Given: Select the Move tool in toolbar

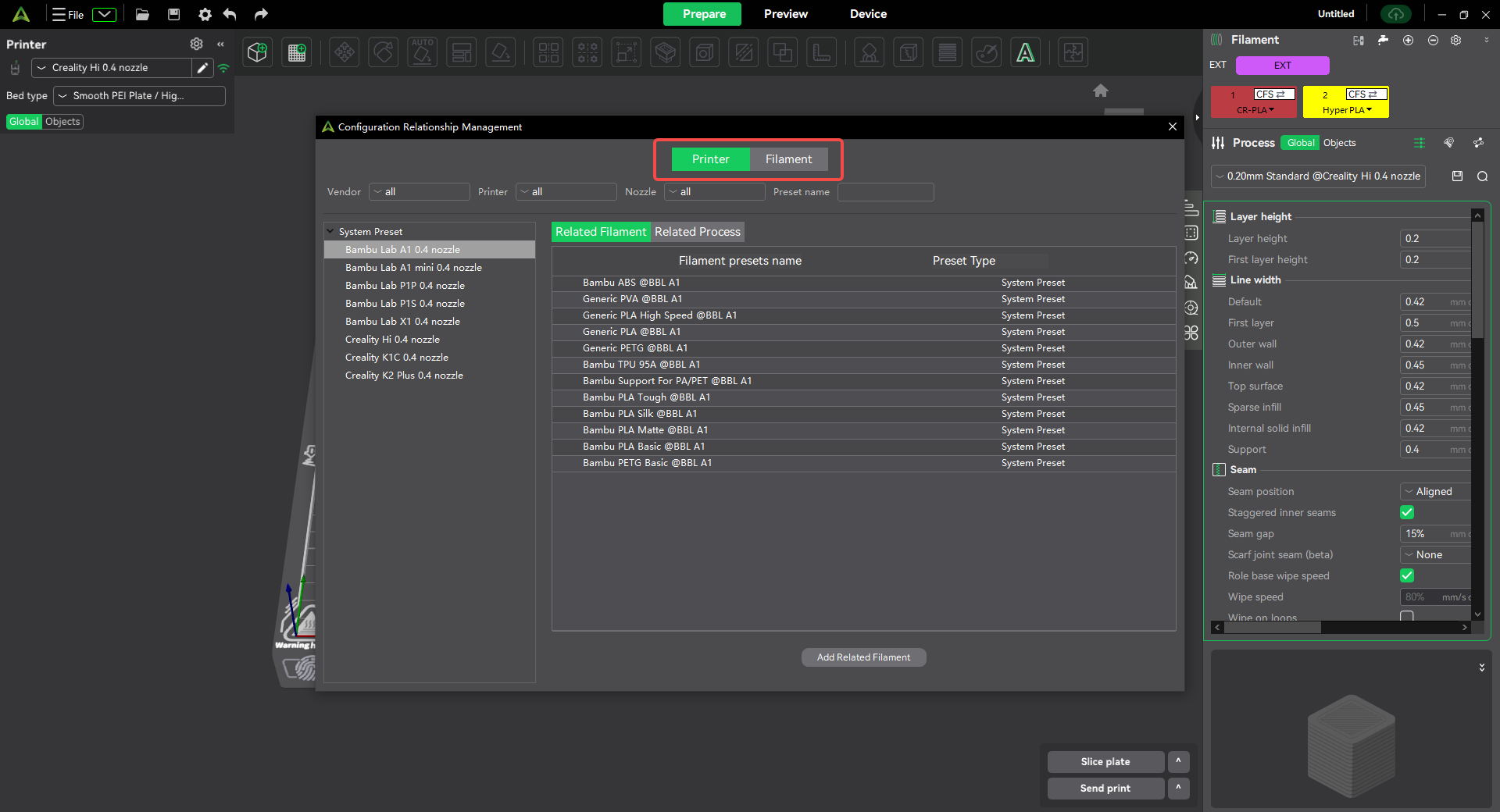Looking at the screenshot, I should (345, 52).
